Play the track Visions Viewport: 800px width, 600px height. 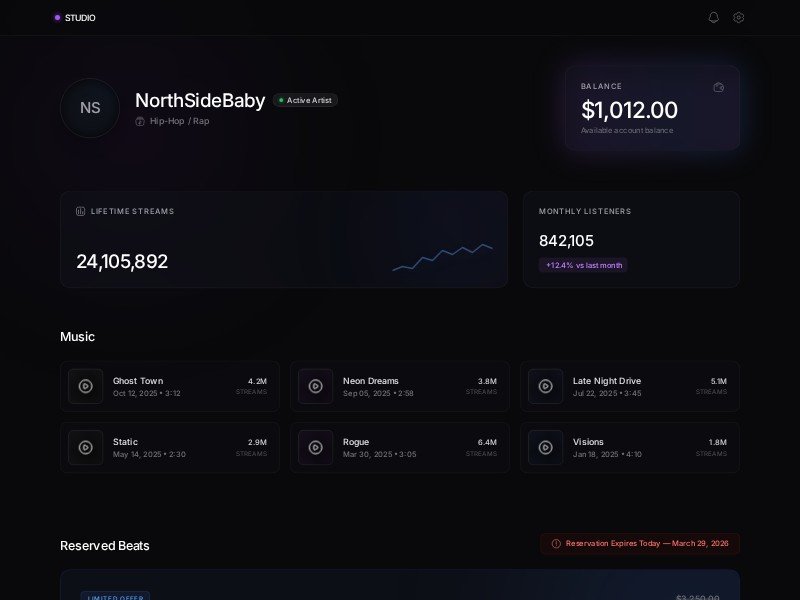[545, 447]
